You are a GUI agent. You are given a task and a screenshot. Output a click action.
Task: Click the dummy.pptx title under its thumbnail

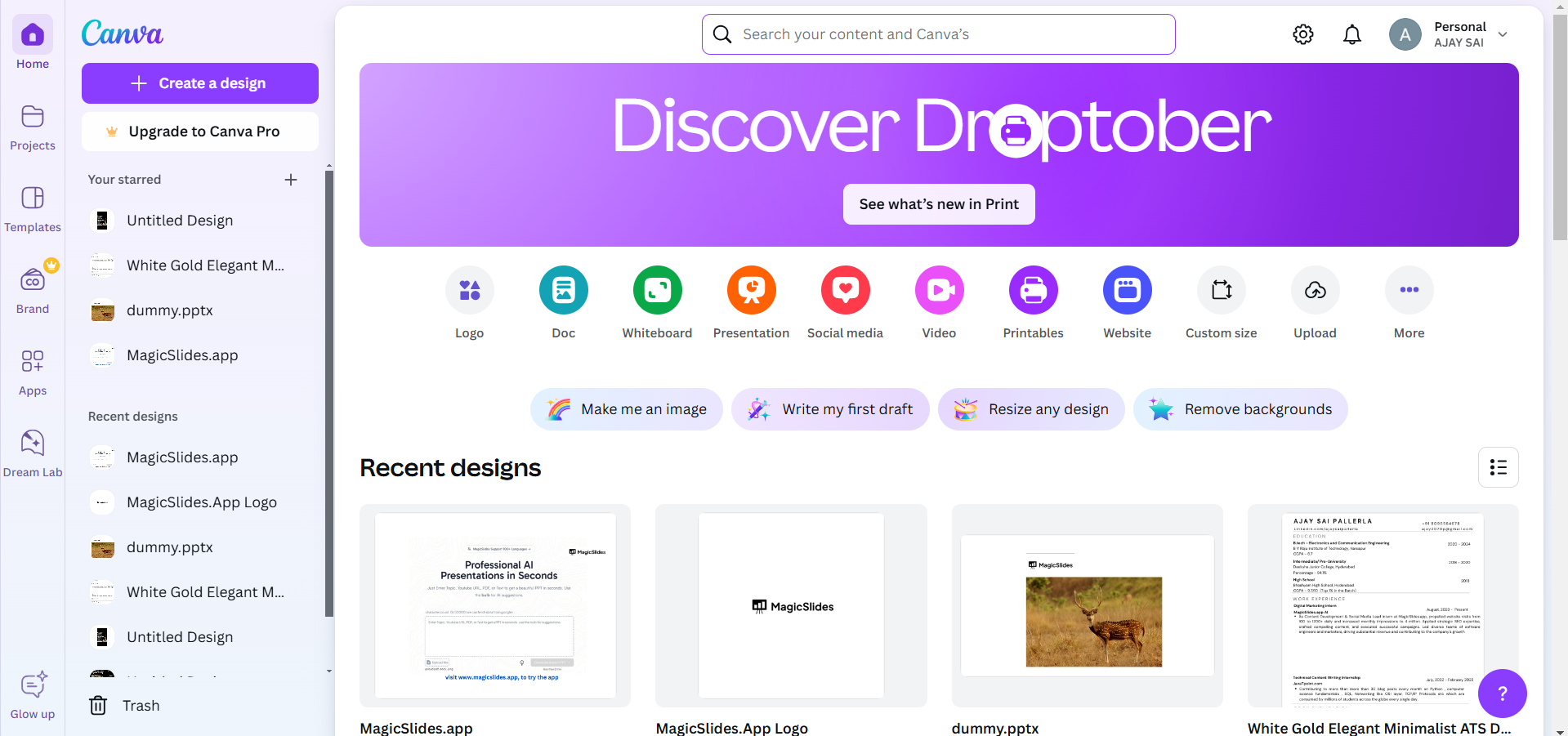point(995,728)
